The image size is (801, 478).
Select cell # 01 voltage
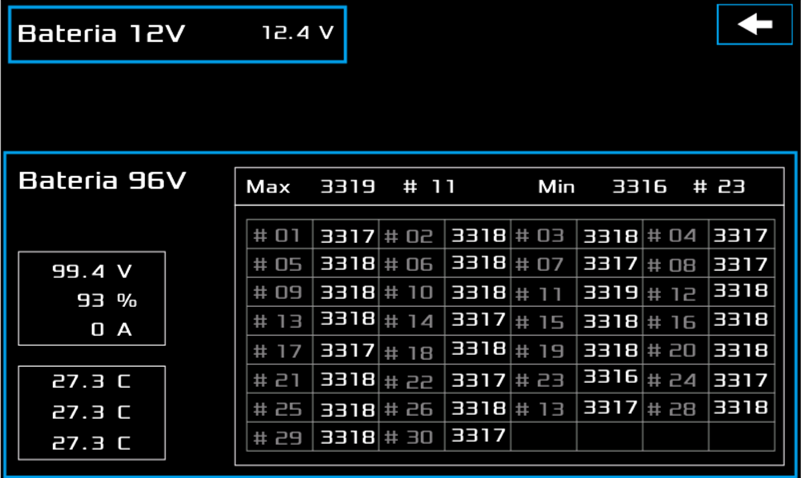348,236
